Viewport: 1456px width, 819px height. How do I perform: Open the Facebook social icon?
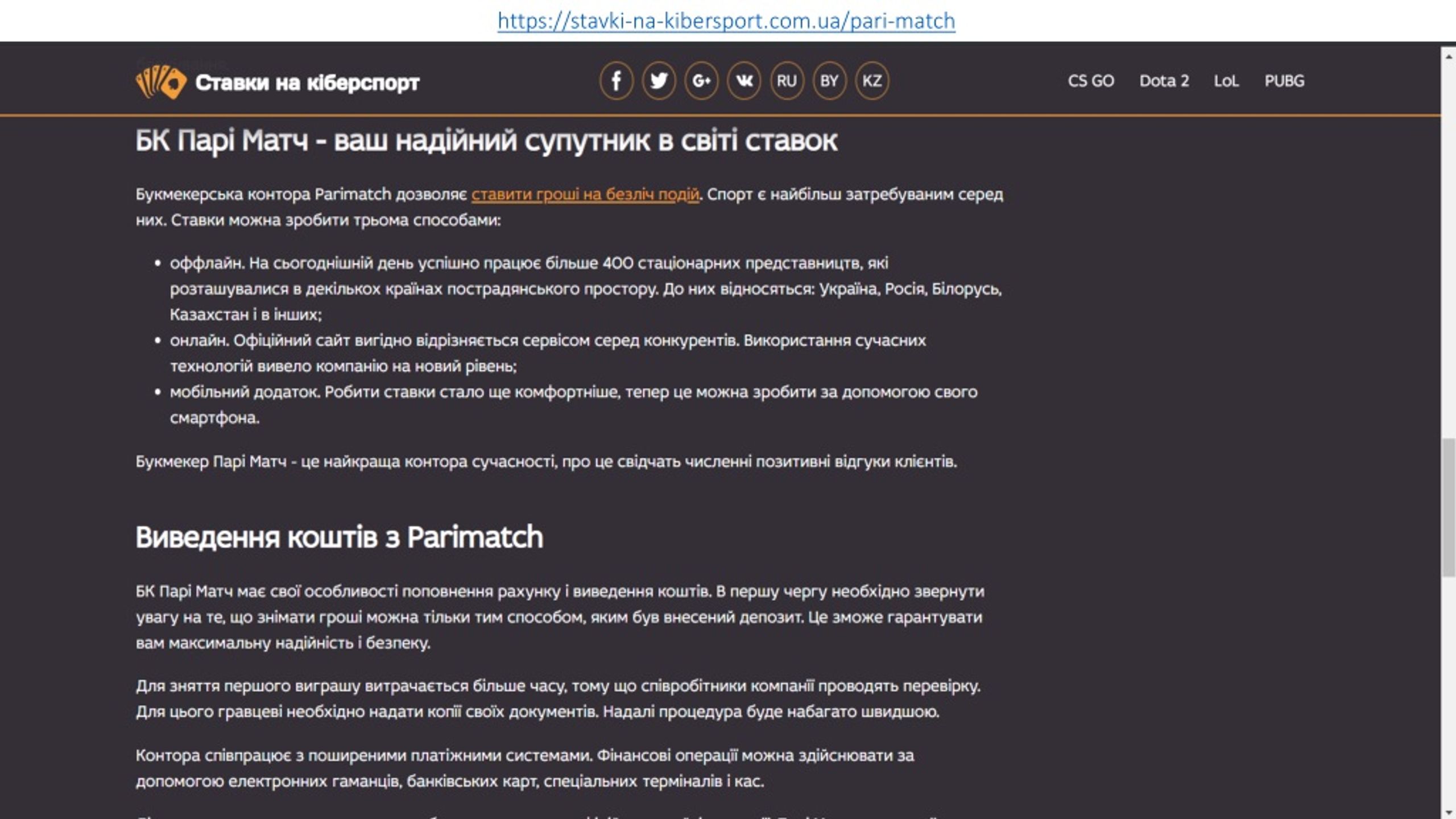point(616,81)
